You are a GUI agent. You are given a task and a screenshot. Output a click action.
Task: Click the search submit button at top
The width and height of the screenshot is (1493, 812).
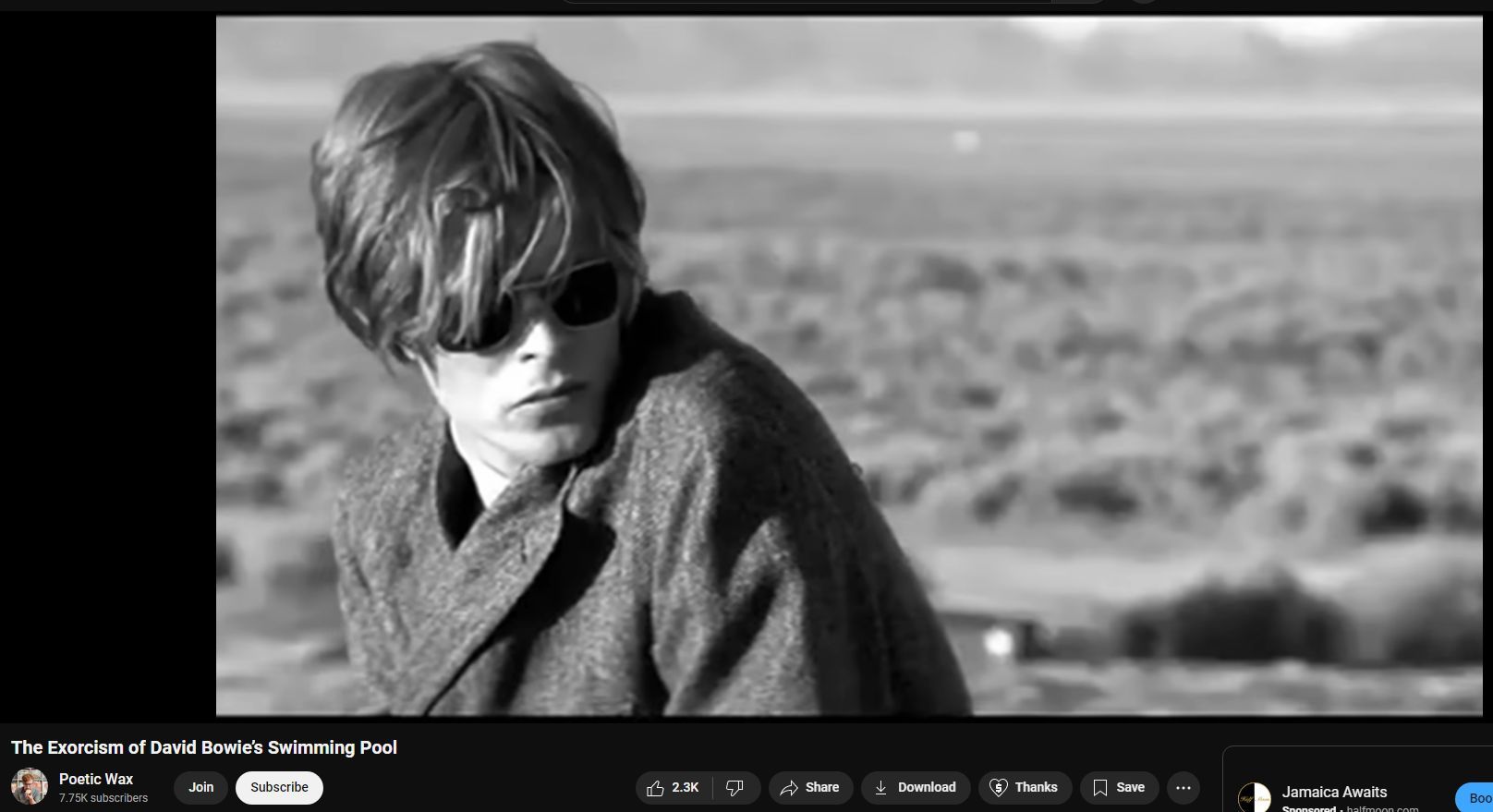1080,1
